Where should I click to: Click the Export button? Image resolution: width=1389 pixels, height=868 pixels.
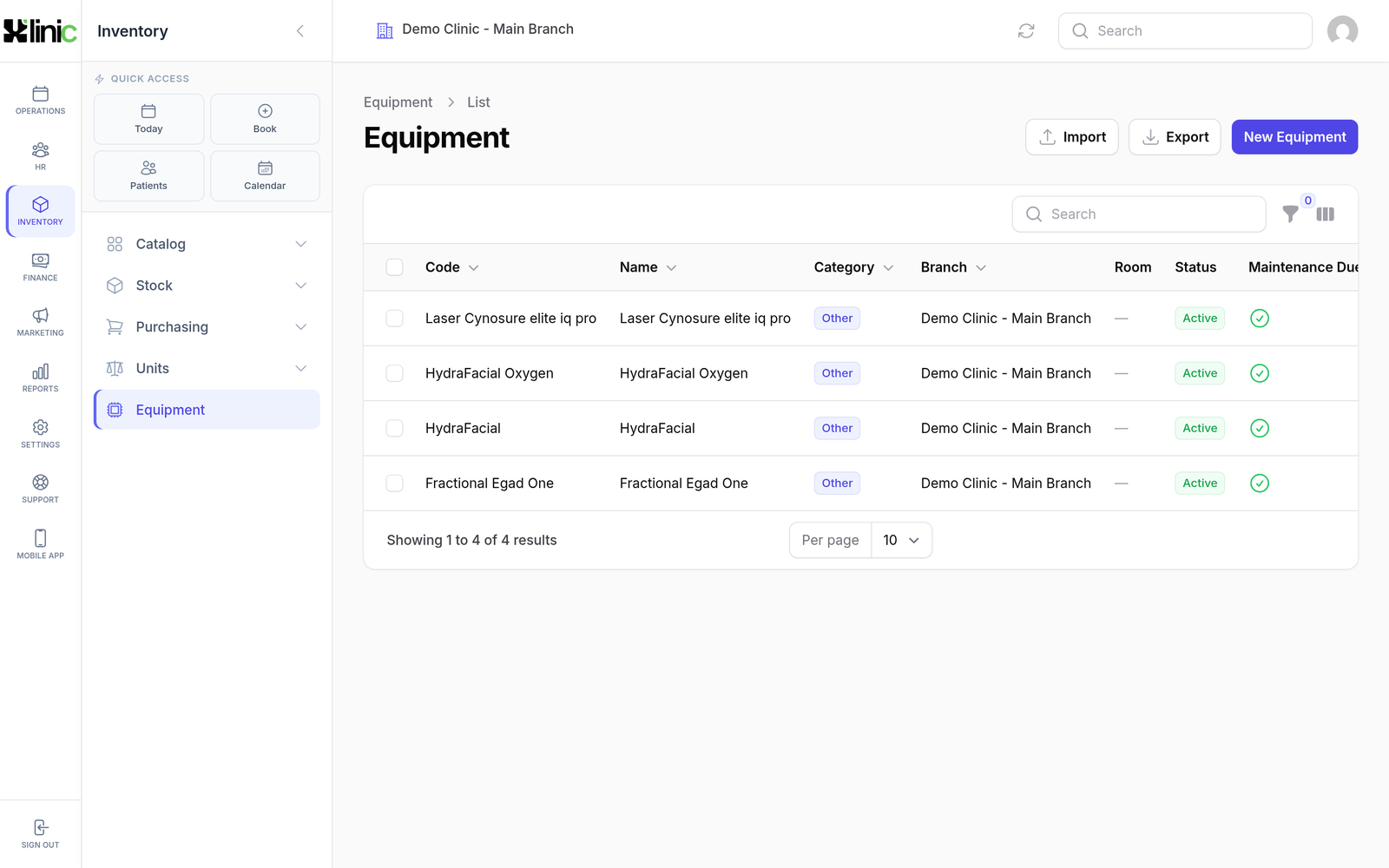coord(1175,137)
